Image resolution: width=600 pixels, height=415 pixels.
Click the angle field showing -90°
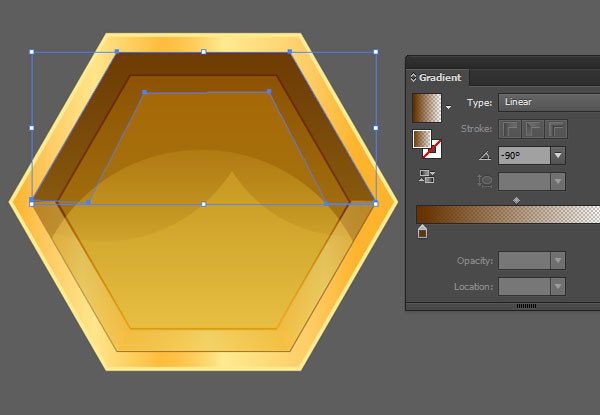click(524, 156)
